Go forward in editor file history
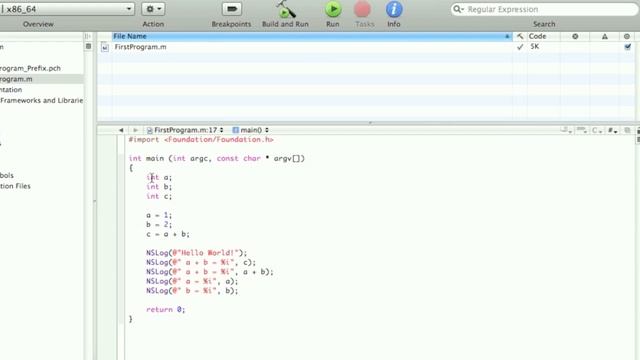Viewport: 640px width, 360px height. point(135,130)
